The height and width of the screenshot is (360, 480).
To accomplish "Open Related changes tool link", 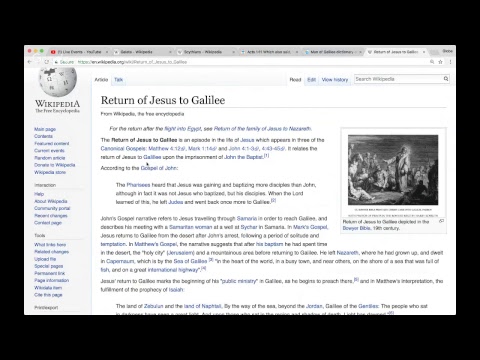I will [x=51, y=252].
